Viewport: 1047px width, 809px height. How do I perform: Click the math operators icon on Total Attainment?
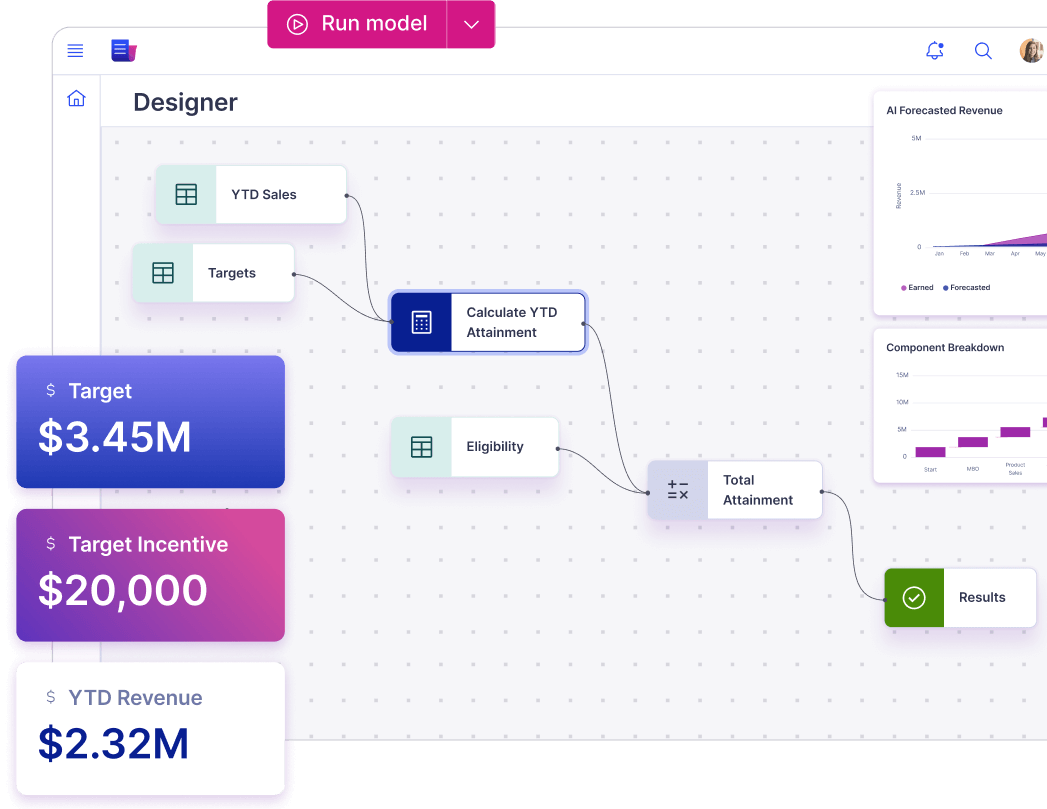pyautogui.click(x=678, y=490)
